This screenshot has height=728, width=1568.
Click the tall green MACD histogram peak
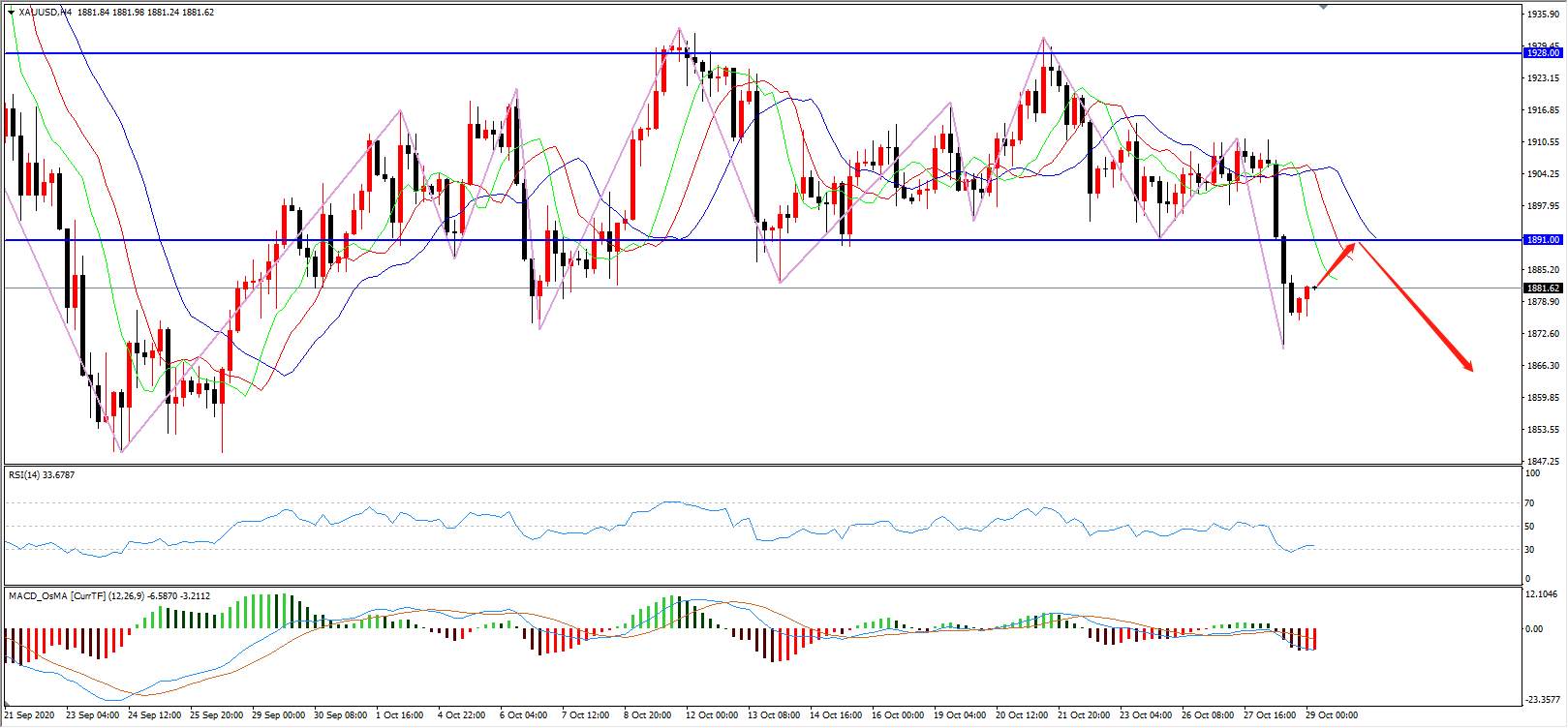click(283, 612)
